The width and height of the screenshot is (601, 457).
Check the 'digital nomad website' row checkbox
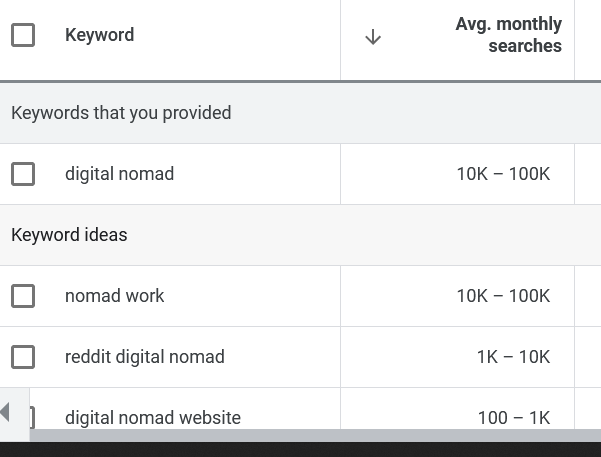(x=32, y=417)
